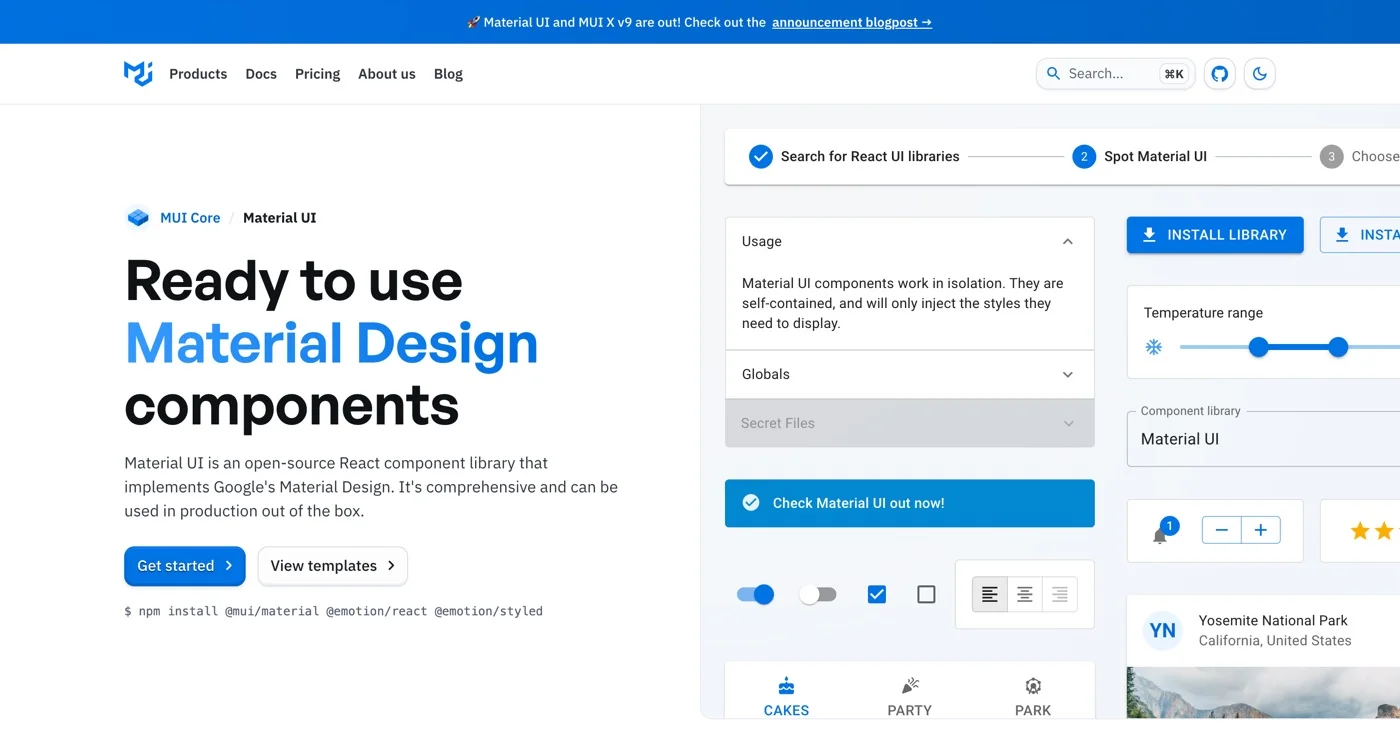The height and width of the screenshot is (735, 1400).
Task: Click the first rating star
Action: pyautogui.click(x=1360, y=531)
